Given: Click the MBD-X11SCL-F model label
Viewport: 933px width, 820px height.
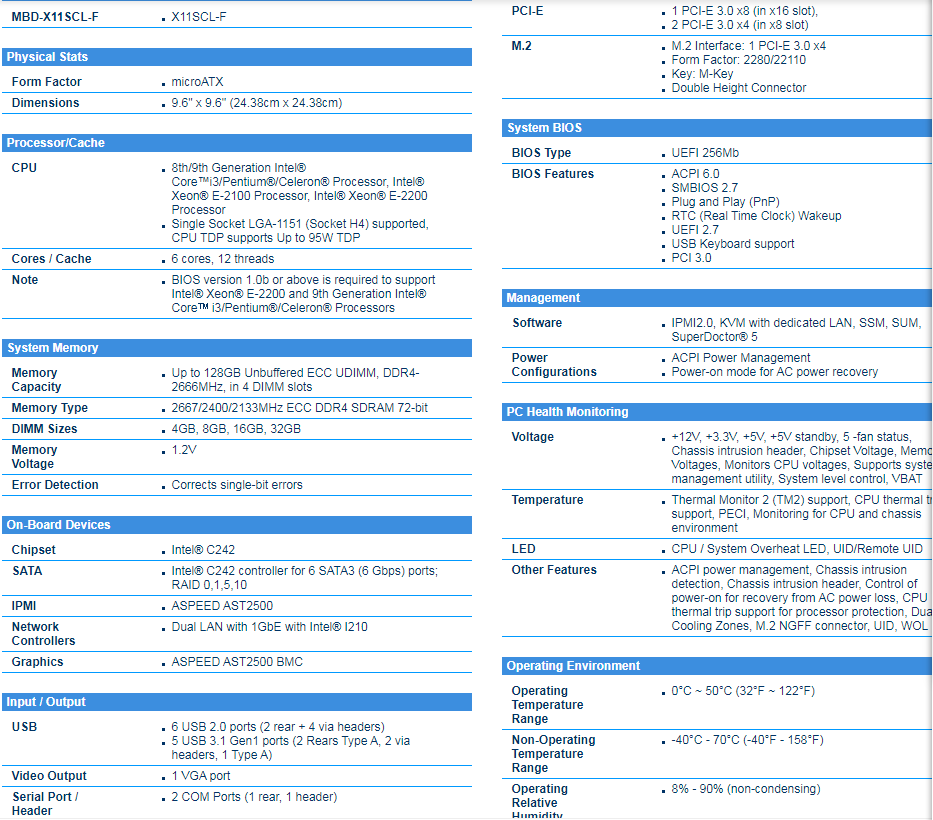Looking at the screenshot, I should [x=55, y=17].
